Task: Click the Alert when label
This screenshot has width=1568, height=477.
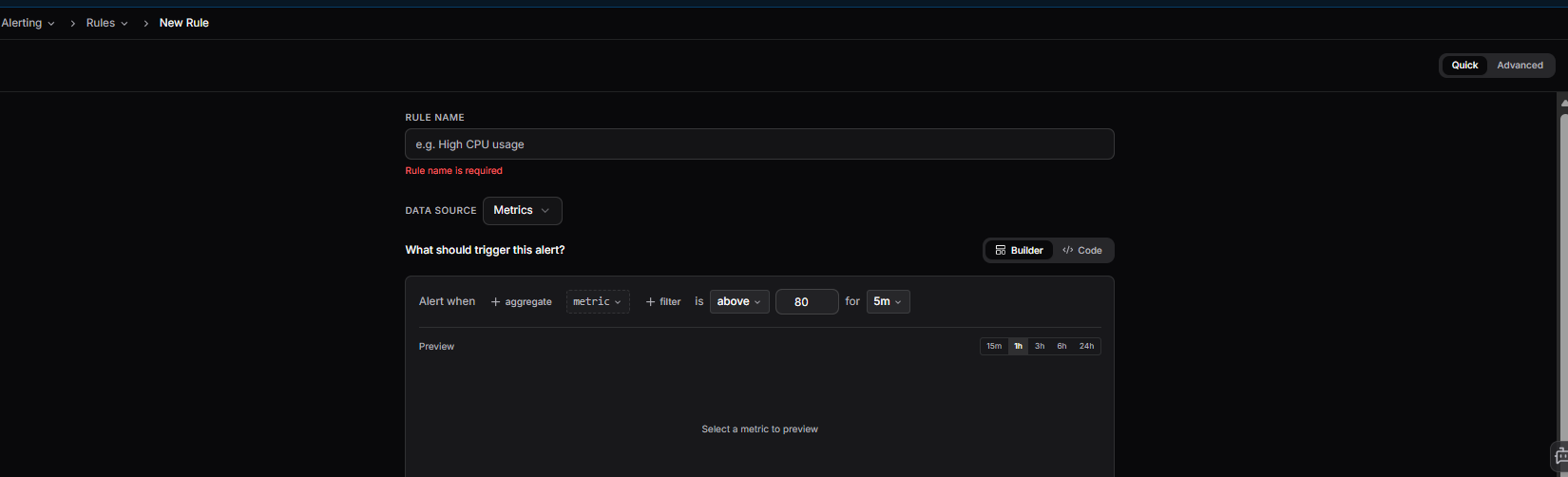Action: (447, 301)
